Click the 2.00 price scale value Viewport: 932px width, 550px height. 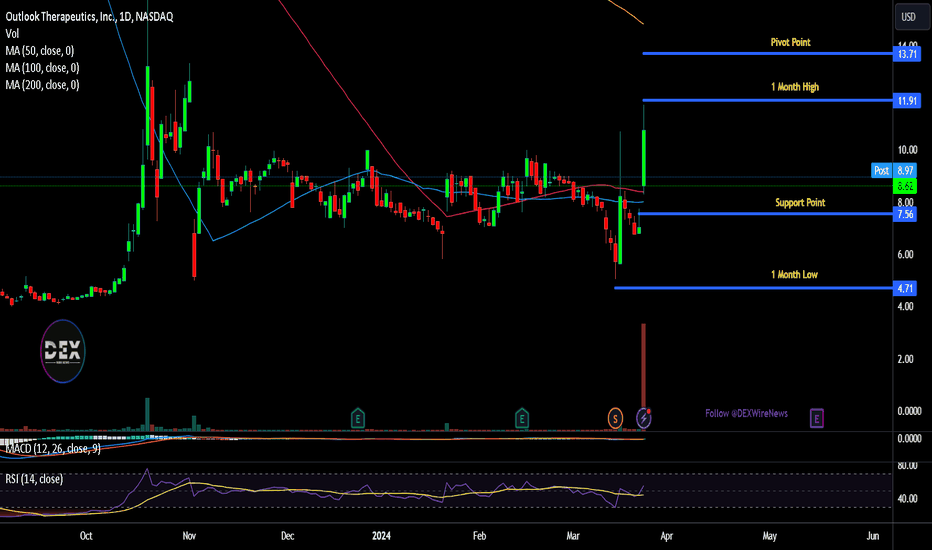click(x=905, y=359)
